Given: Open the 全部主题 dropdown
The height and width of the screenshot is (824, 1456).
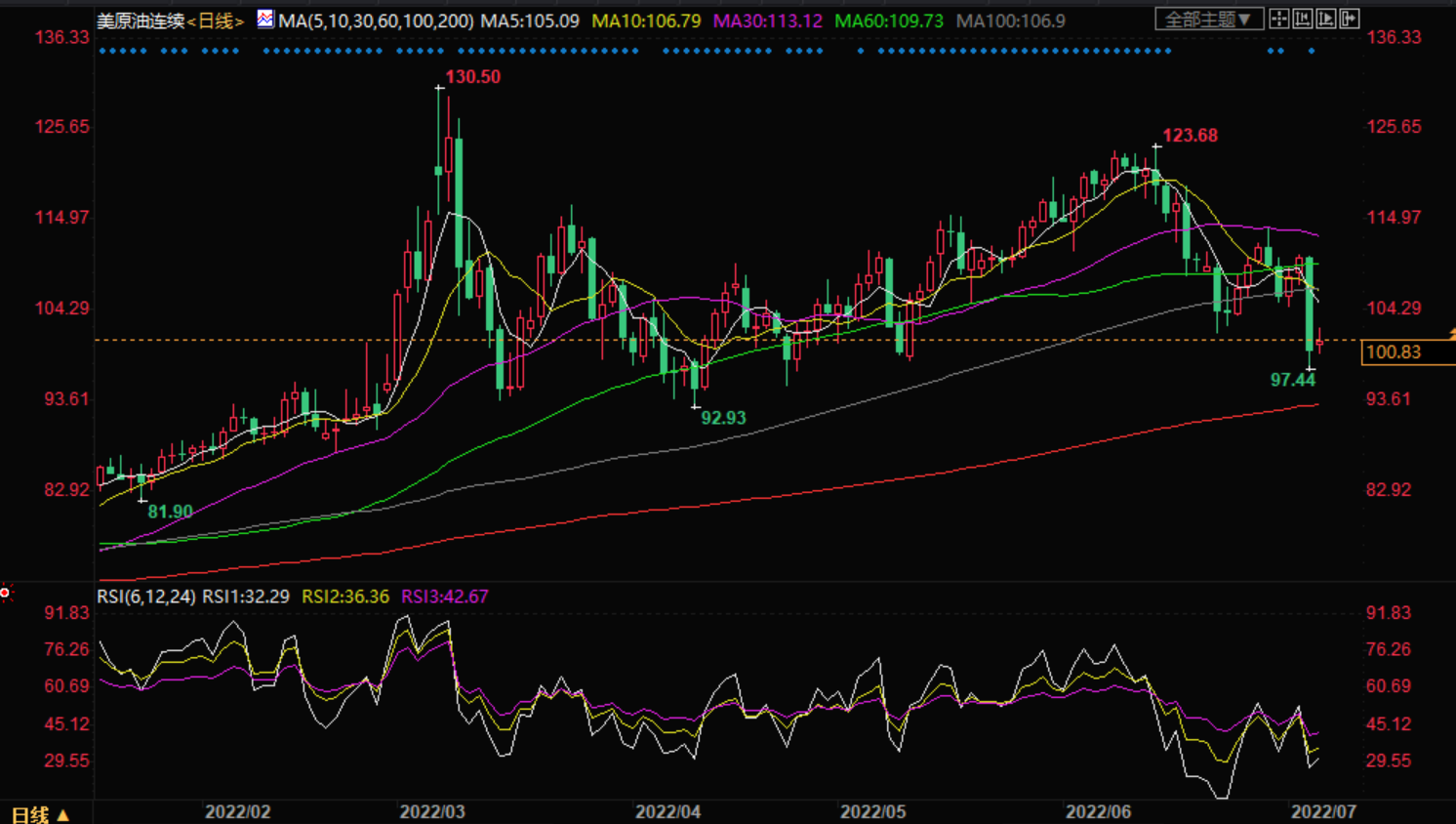Looking at the screenshot, I should (x=1208, y=19).
